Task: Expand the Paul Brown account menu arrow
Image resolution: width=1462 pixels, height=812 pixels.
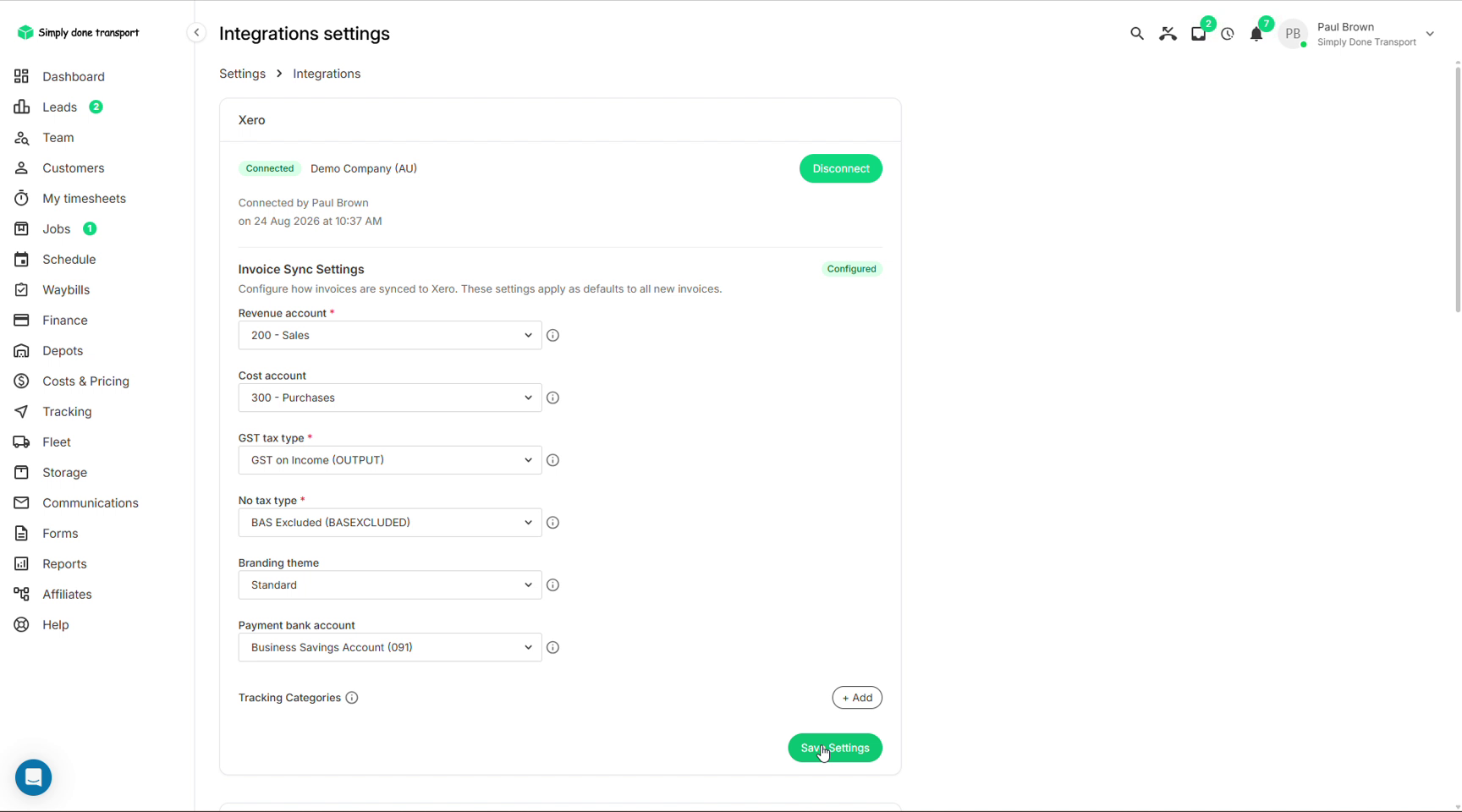Action: (1430, 34)
